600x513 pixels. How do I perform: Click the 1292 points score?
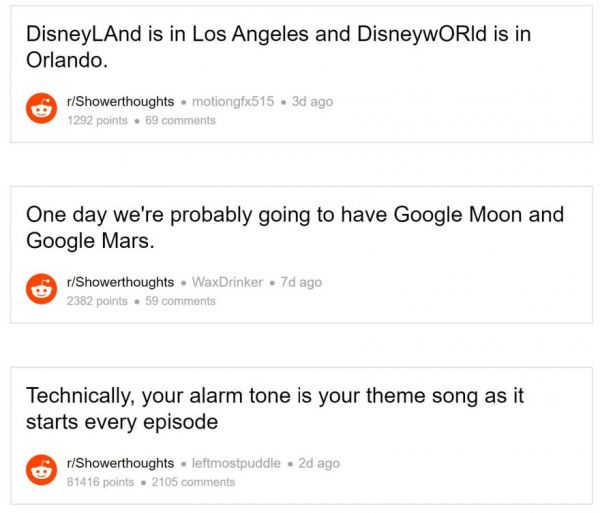click(97, 121)
